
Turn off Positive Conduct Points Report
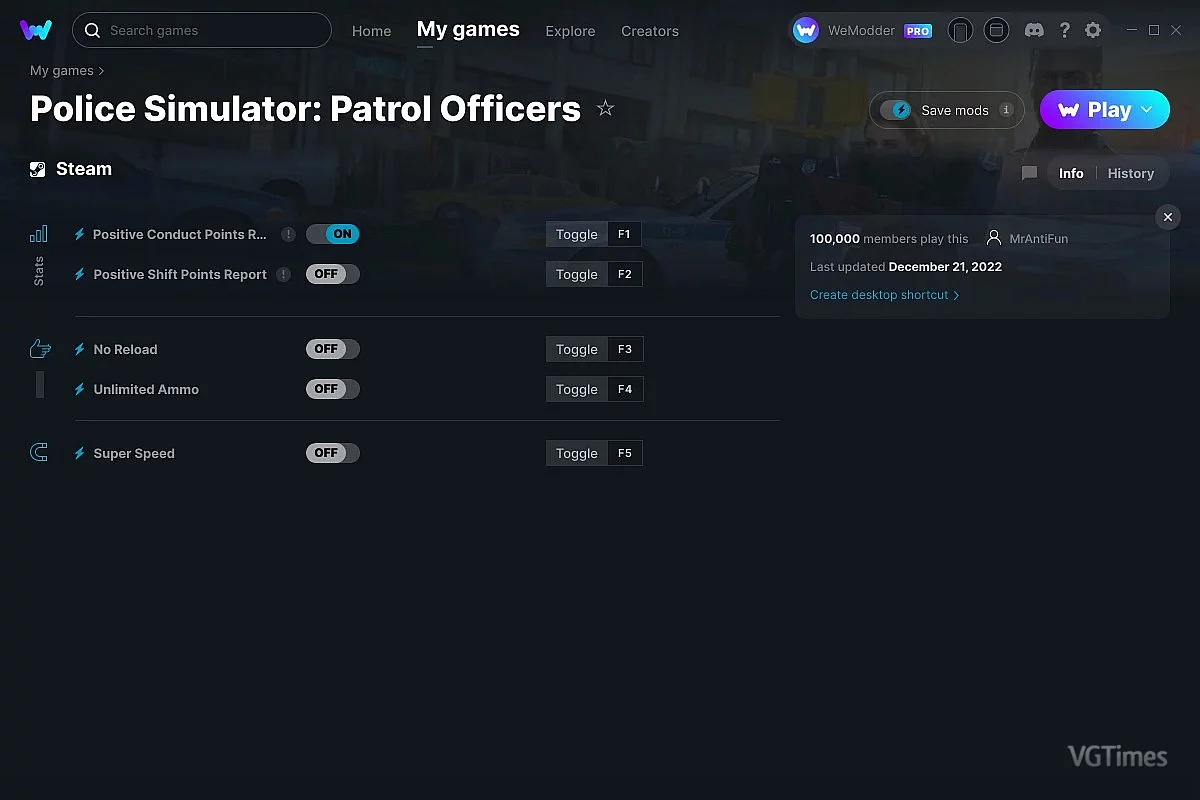click(333, 234)
